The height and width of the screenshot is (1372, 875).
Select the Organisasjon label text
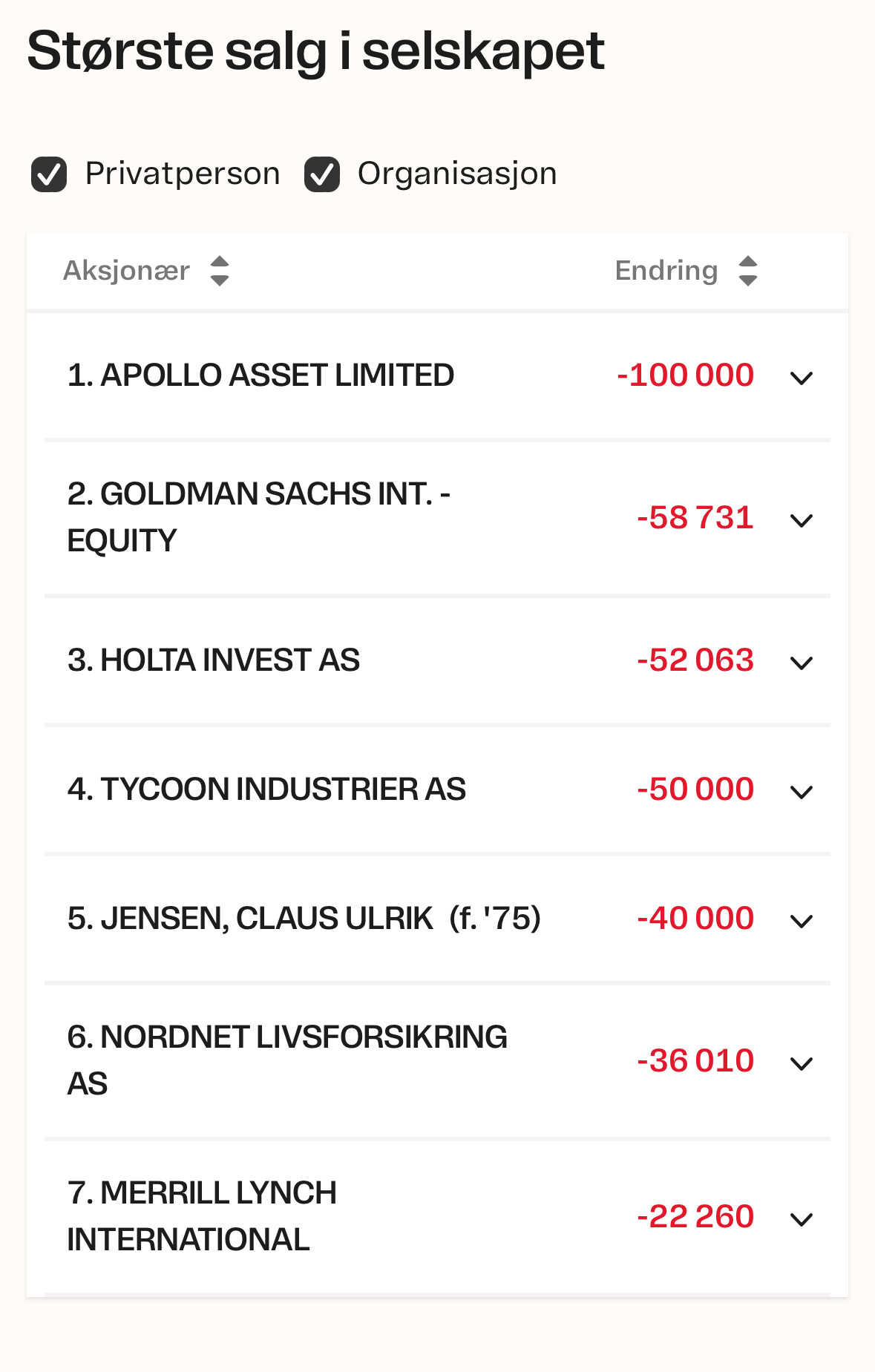coord(457,174)
